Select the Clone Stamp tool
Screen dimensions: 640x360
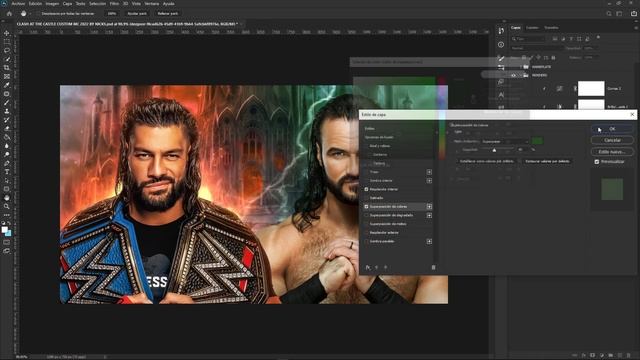click(x=7, y=111)
